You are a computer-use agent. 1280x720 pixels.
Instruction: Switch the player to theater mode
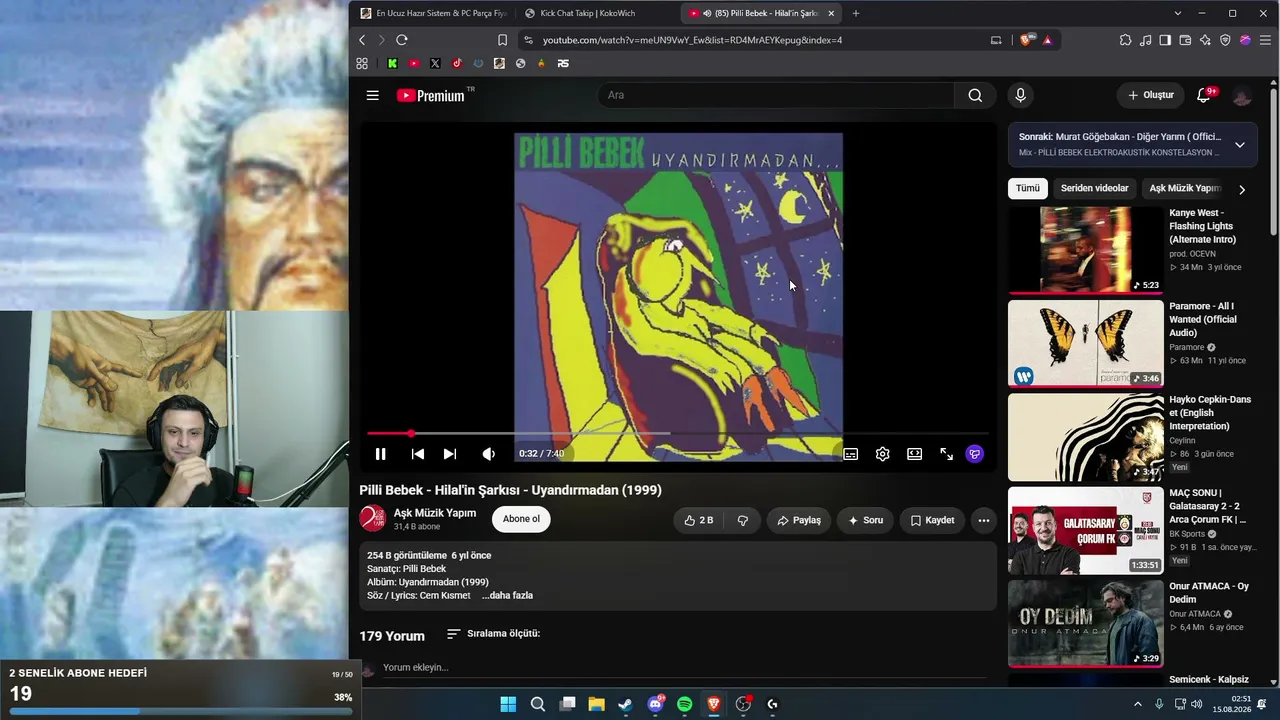click(914, 454)
